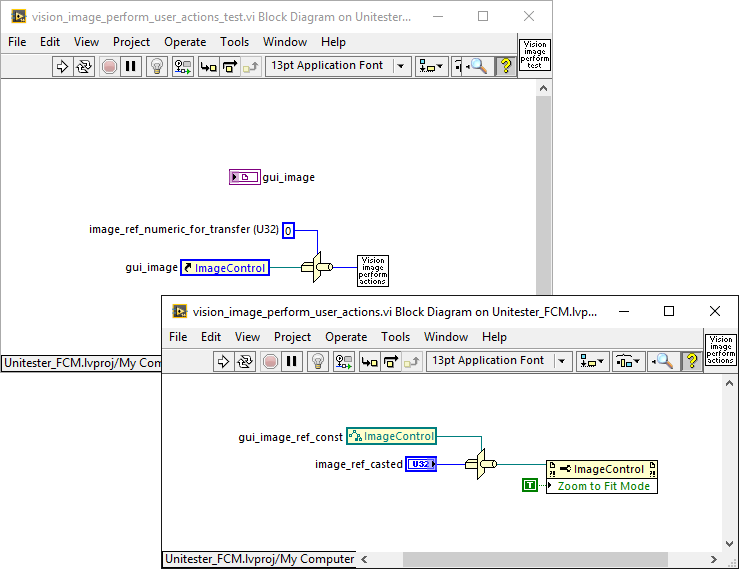Toggle Highlight Execution lightbulb in actions VI
Image resolution: width=739 pixels, height=569 pixels.
coord(317,361)
